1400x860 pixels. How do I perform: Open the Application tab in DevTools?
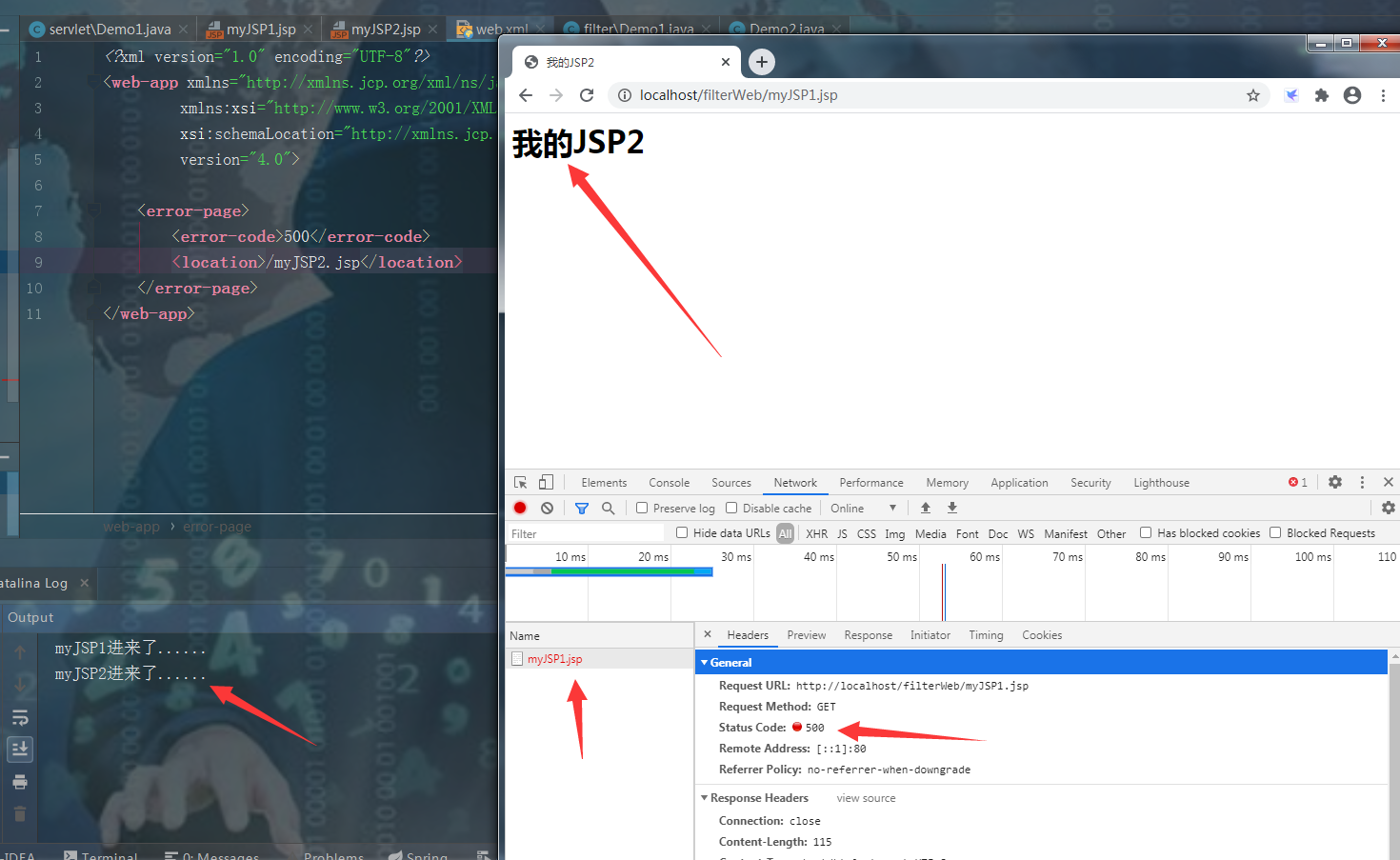tap(1019, 483)
